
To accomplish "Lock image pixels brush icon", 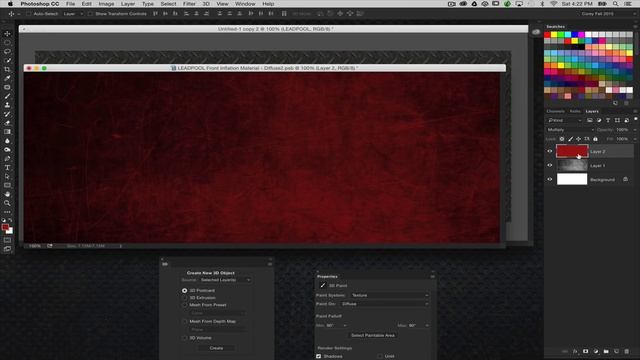I will 571,139.
